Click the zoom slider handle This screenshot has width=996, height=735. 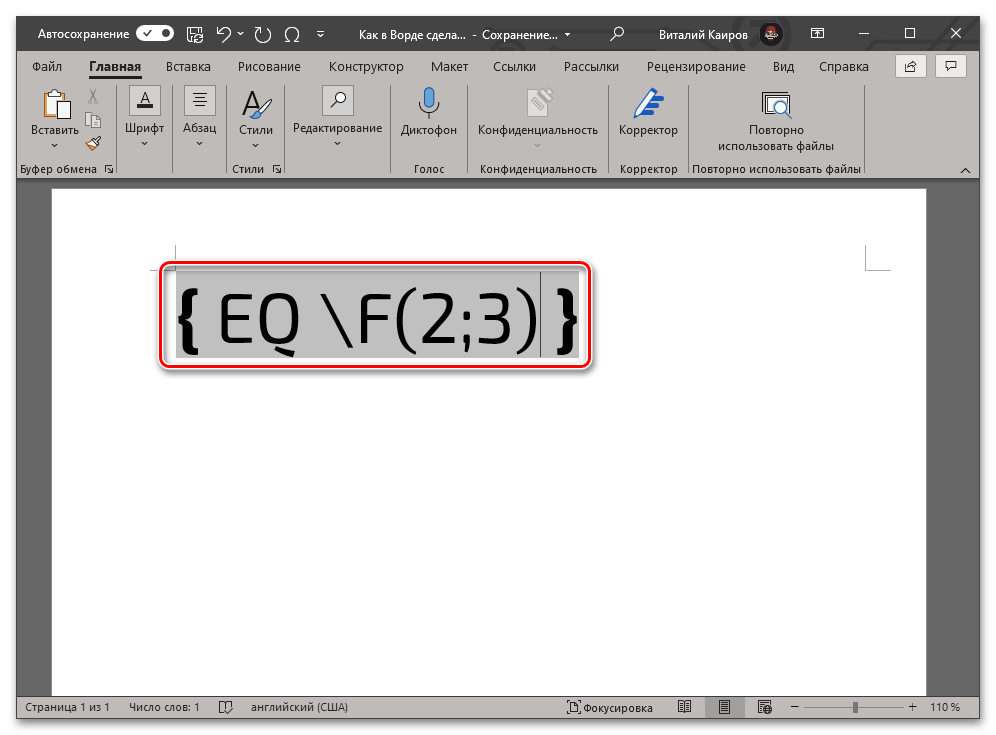tap(855, 707)
